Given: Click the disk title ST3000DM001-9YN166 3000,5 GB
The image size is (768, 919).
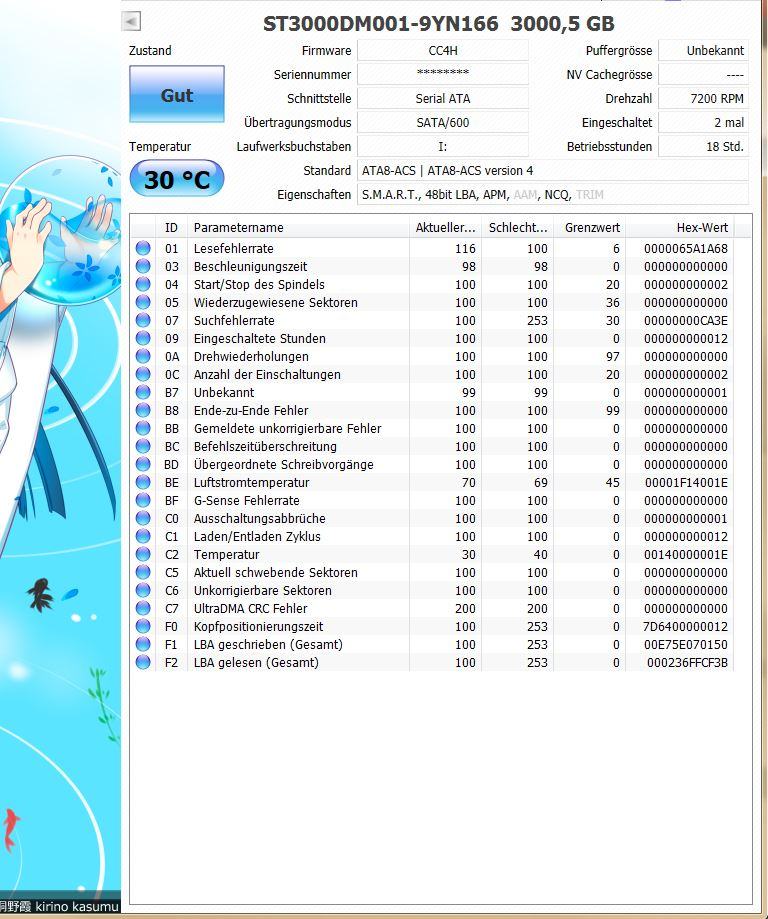Looking at the screenshot, I should pos(439,23).
